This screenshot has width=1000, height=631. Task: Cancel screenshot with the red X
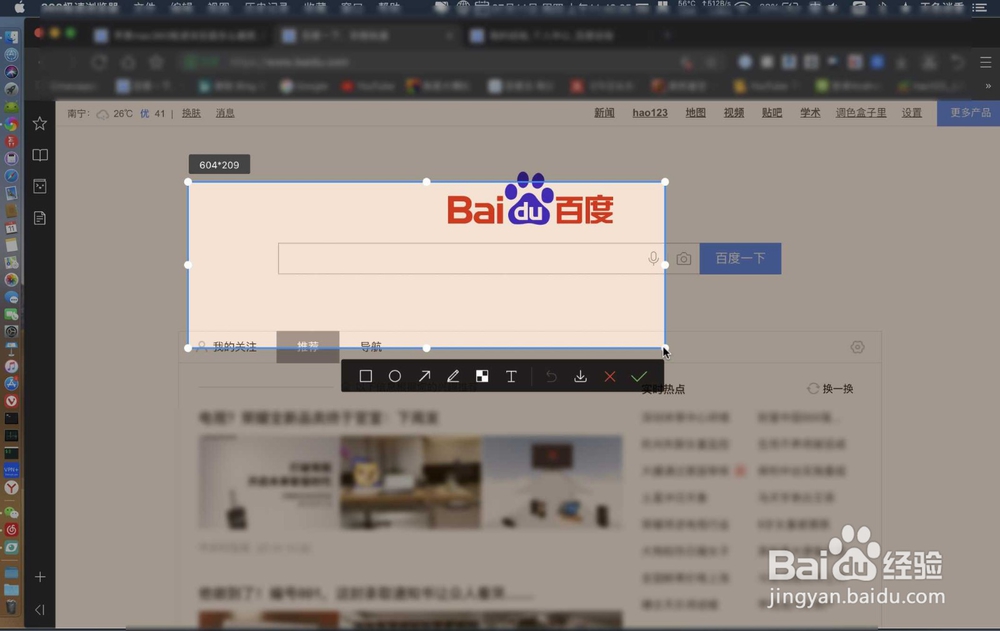[x=610, y=377]
